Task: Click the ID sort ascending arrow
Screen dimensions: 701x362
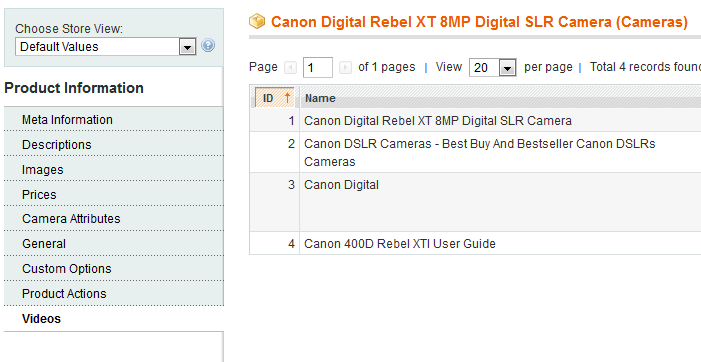Action: point(287,98)
